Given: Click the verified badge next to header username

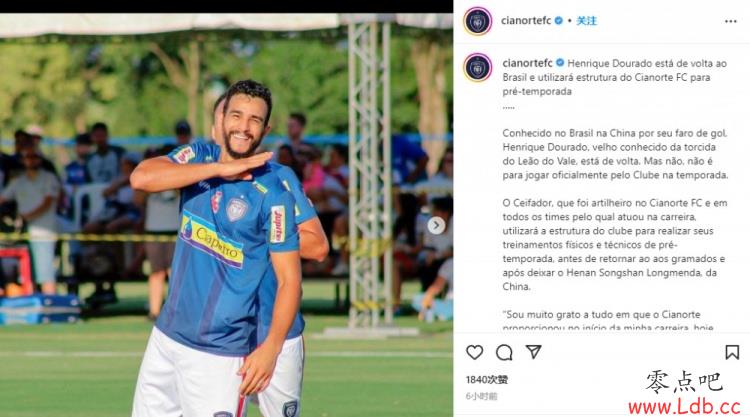Looking at the screenshot, I should tap(558, 21).
